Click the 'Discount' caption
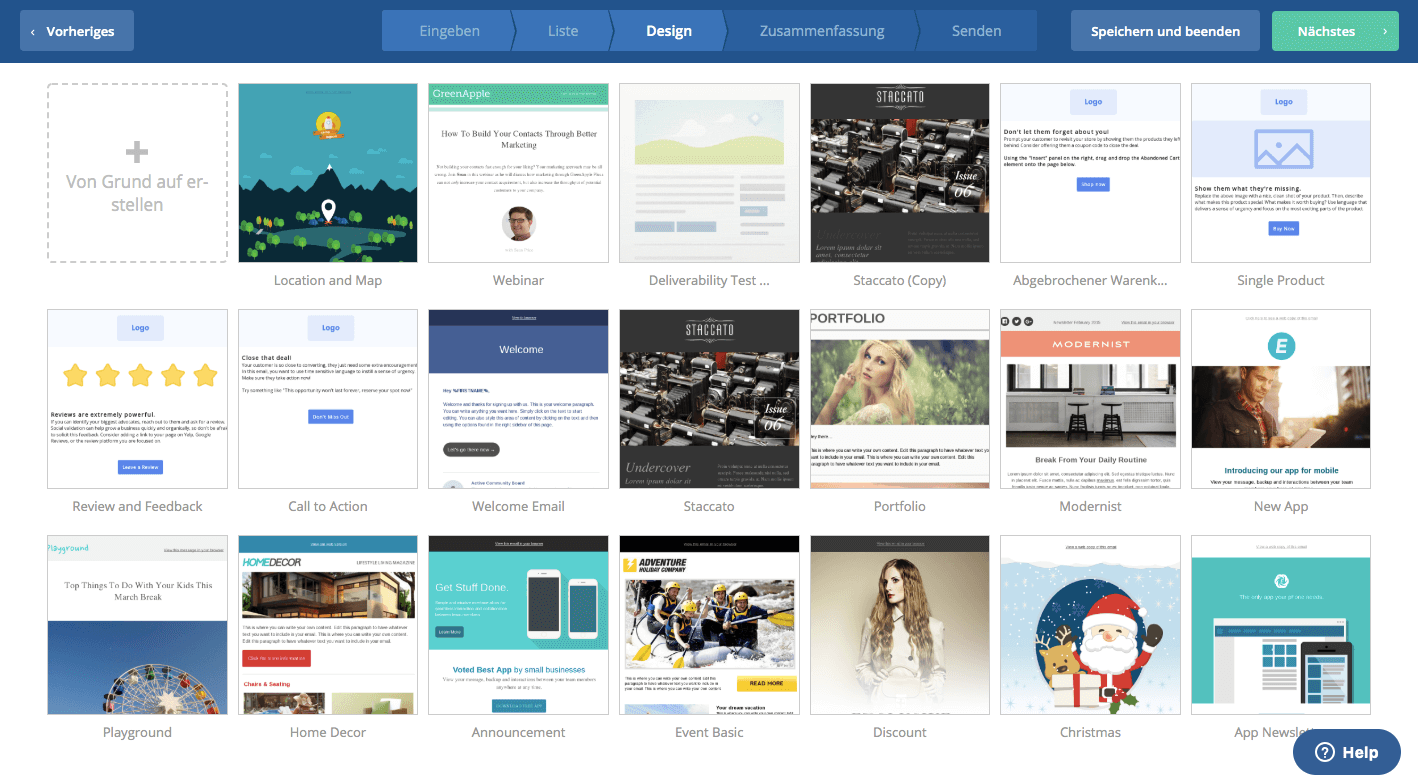This screenshot has width=1418, height=784. click(x=900, y=733)
